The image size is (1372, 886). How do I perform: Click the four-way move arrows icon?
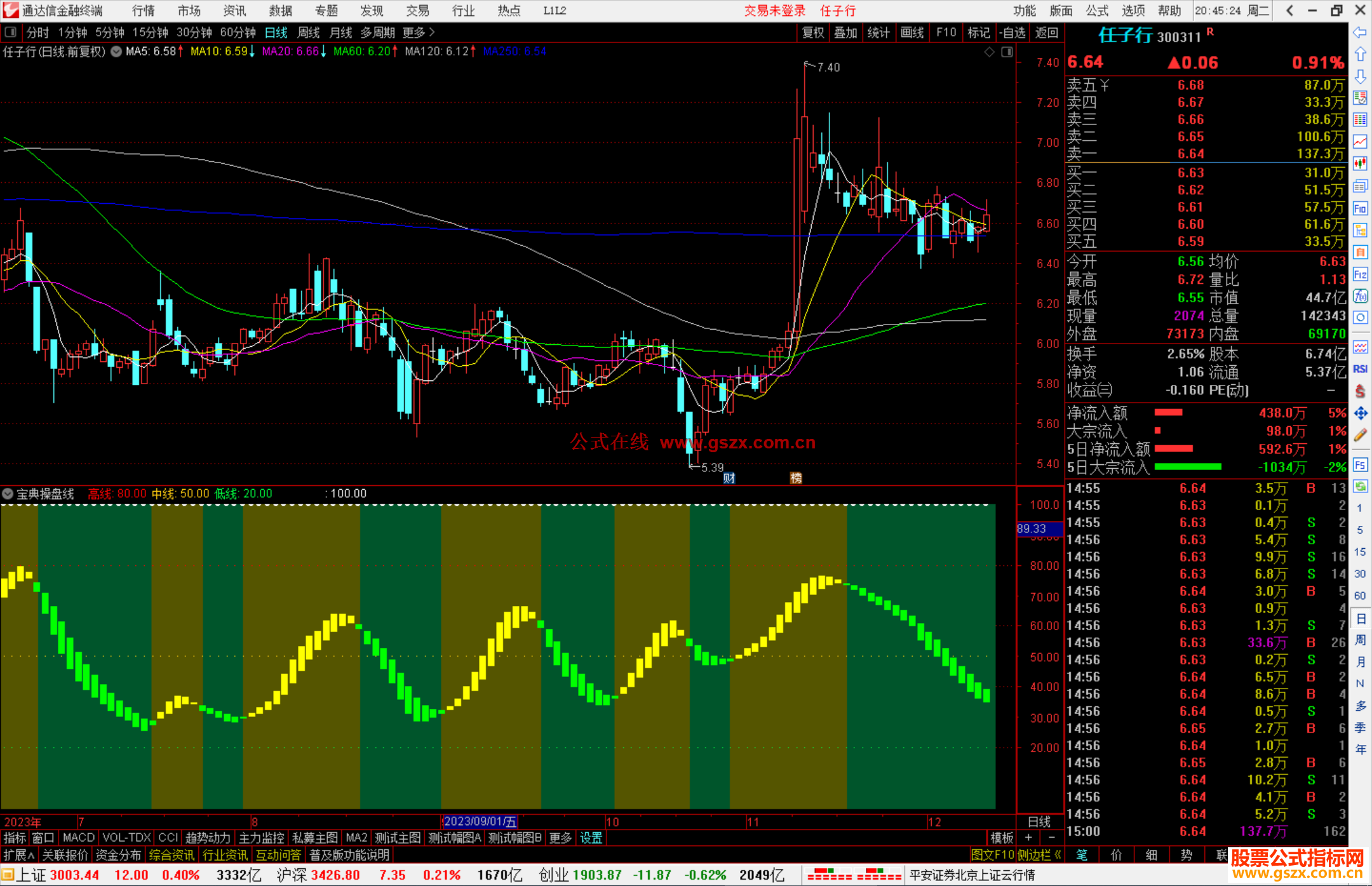[x=1360, y=413]
